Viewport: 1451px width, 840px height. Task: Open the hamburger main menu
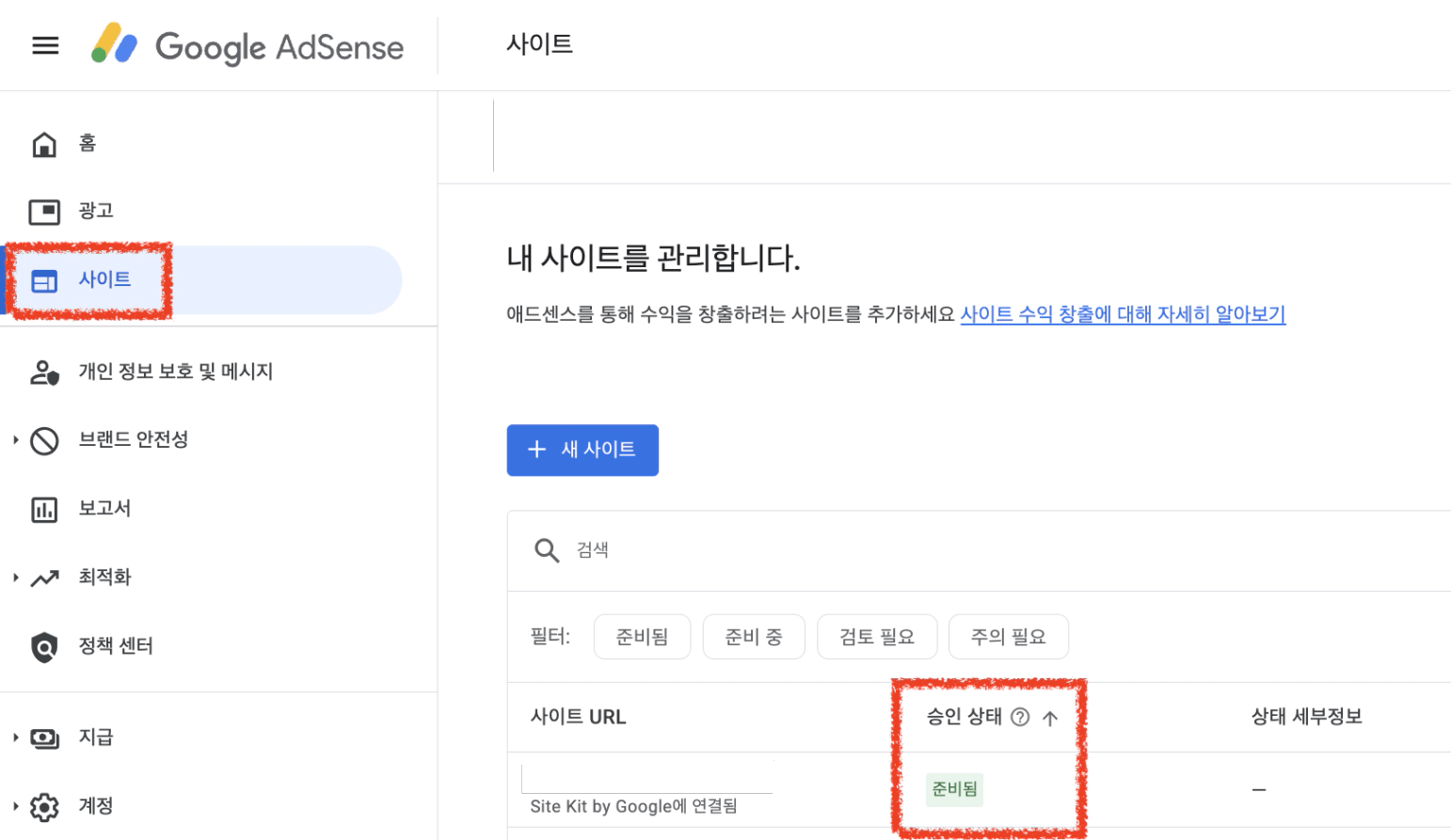point(45,45)
